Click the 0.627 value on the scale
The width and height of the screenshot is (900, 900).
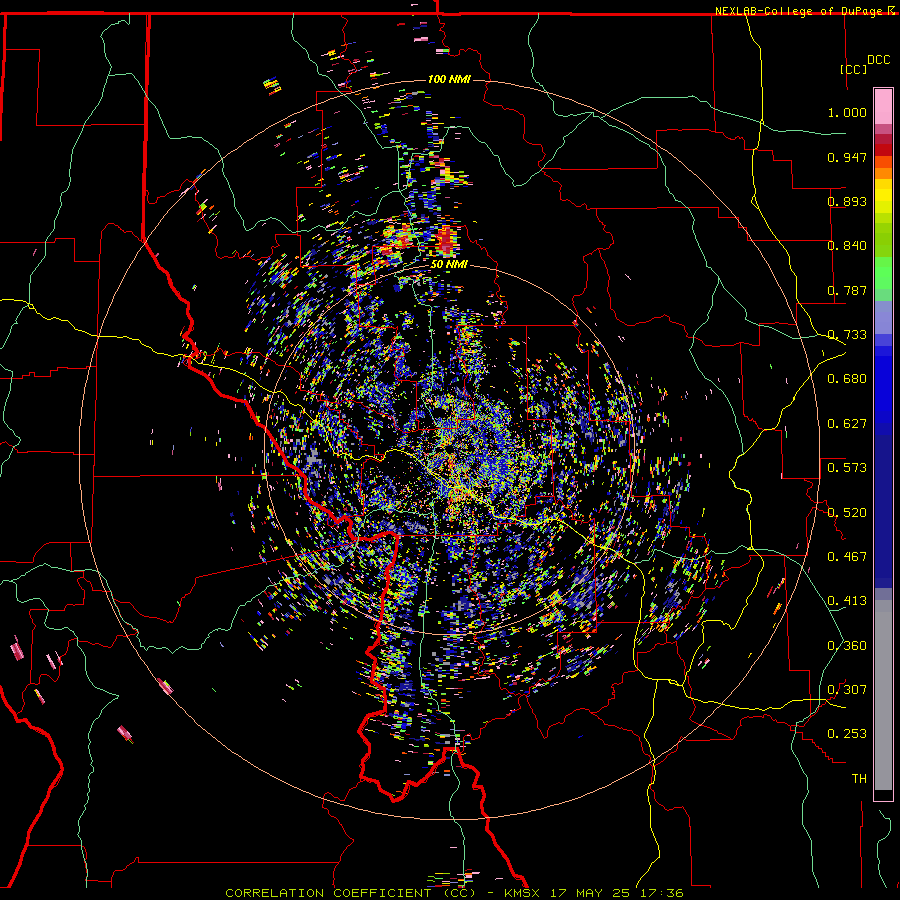pos(847,424)
